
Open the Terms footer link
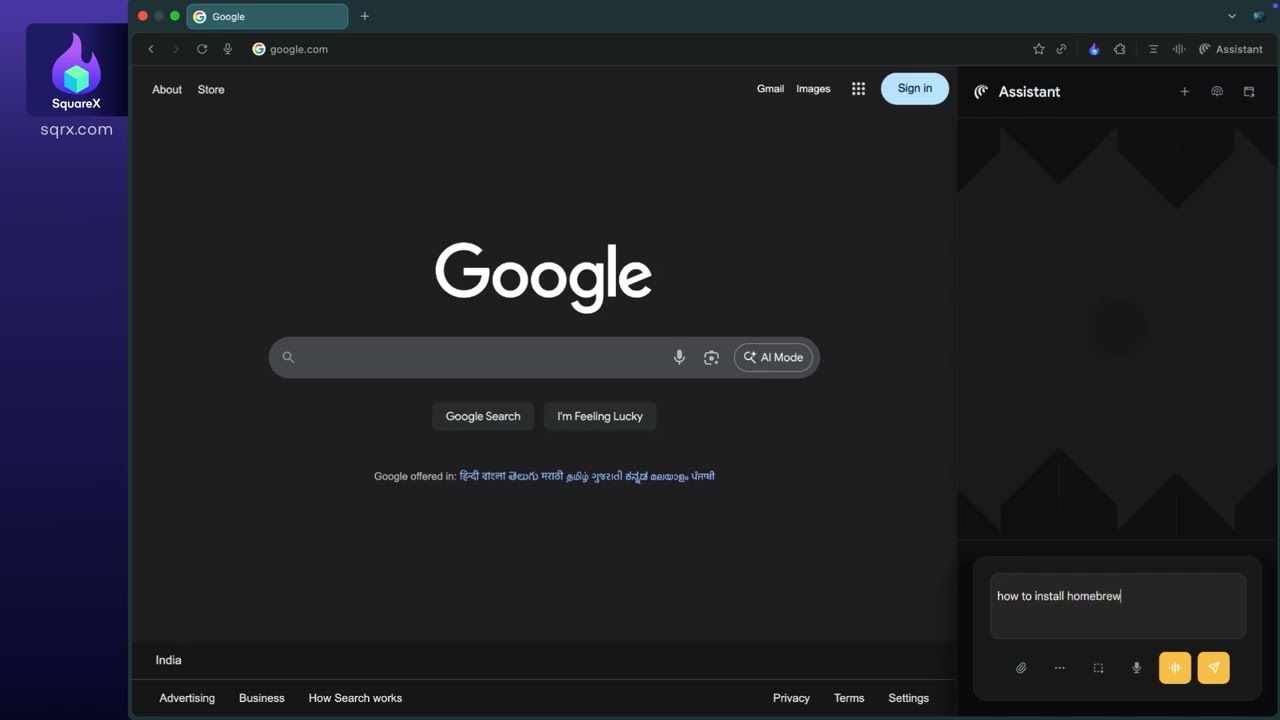point(849,698)
